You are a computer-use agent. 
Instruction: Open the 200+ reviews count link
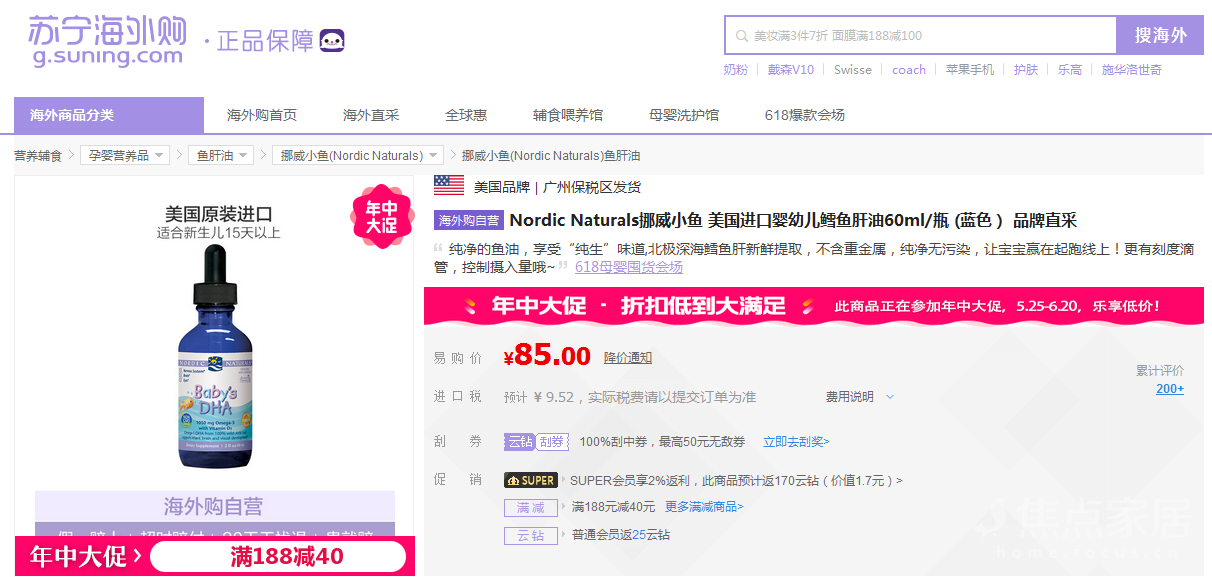(1170, 389)
